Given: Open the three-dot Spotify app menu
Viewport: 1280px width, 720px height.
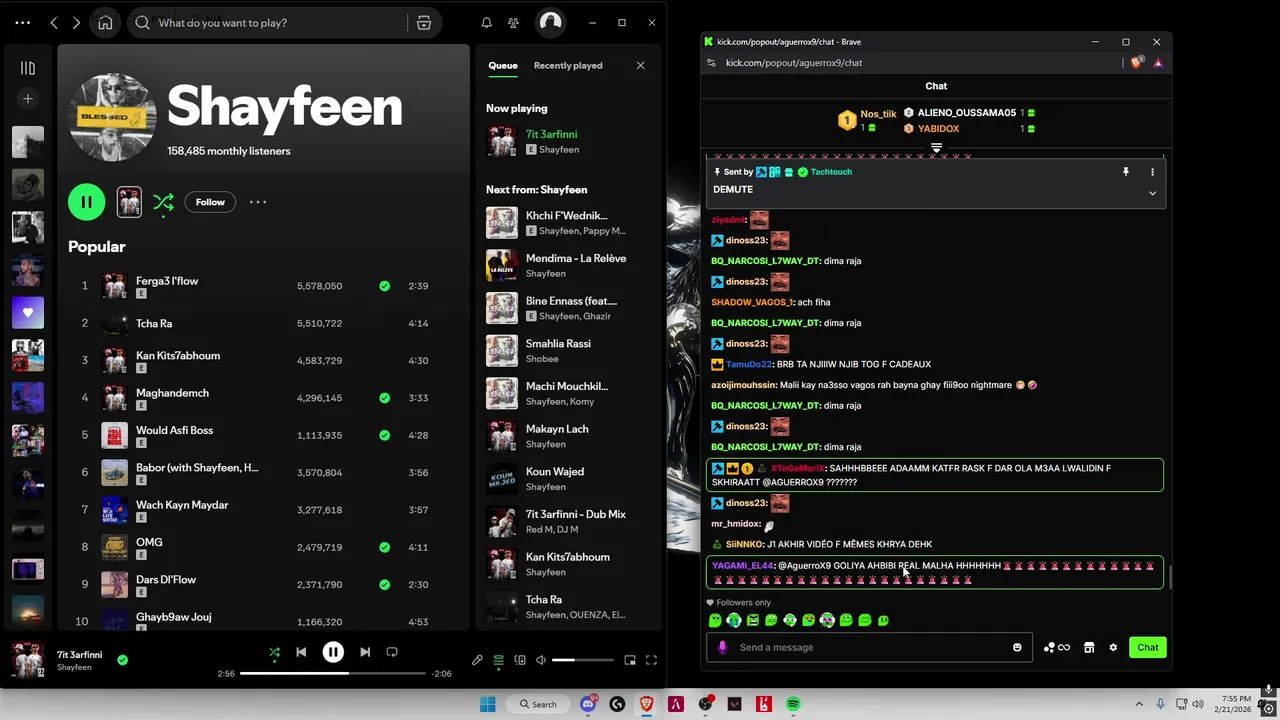Looking at the screenshot, I should (23, 22).
